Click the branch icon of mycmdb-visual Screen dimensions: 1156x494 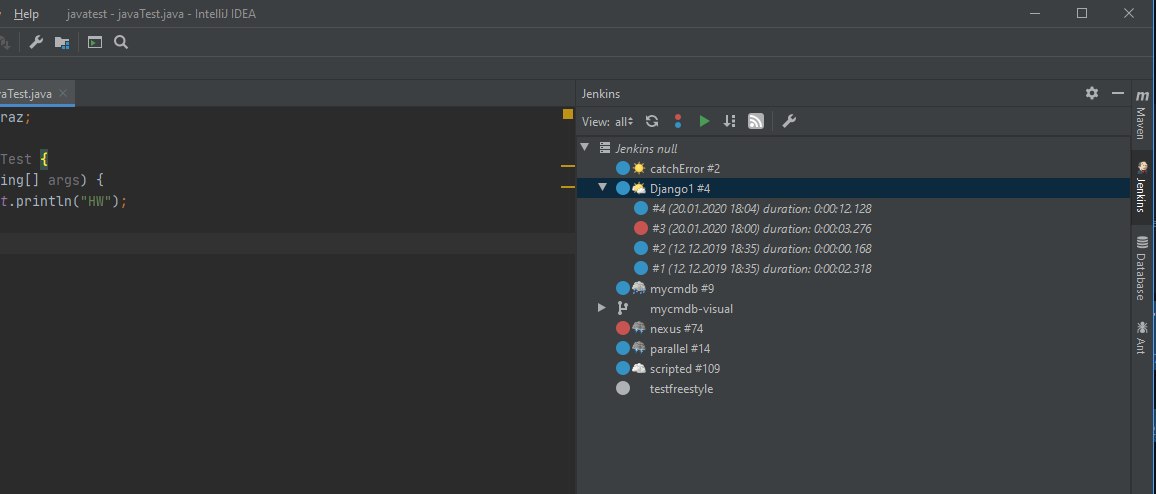[622, 308]
